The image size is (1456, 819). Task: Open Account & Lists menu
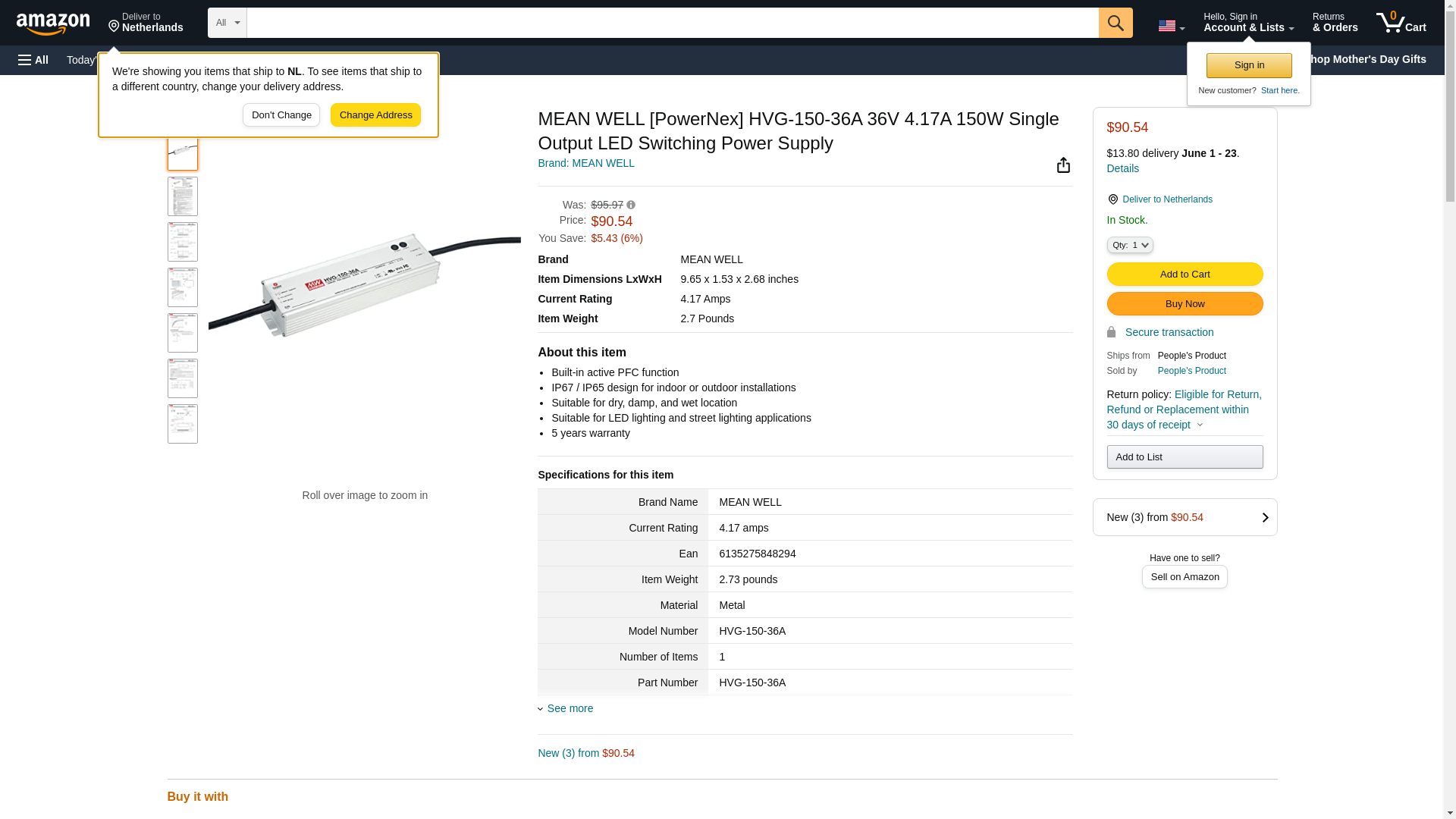pos(1248,23)
